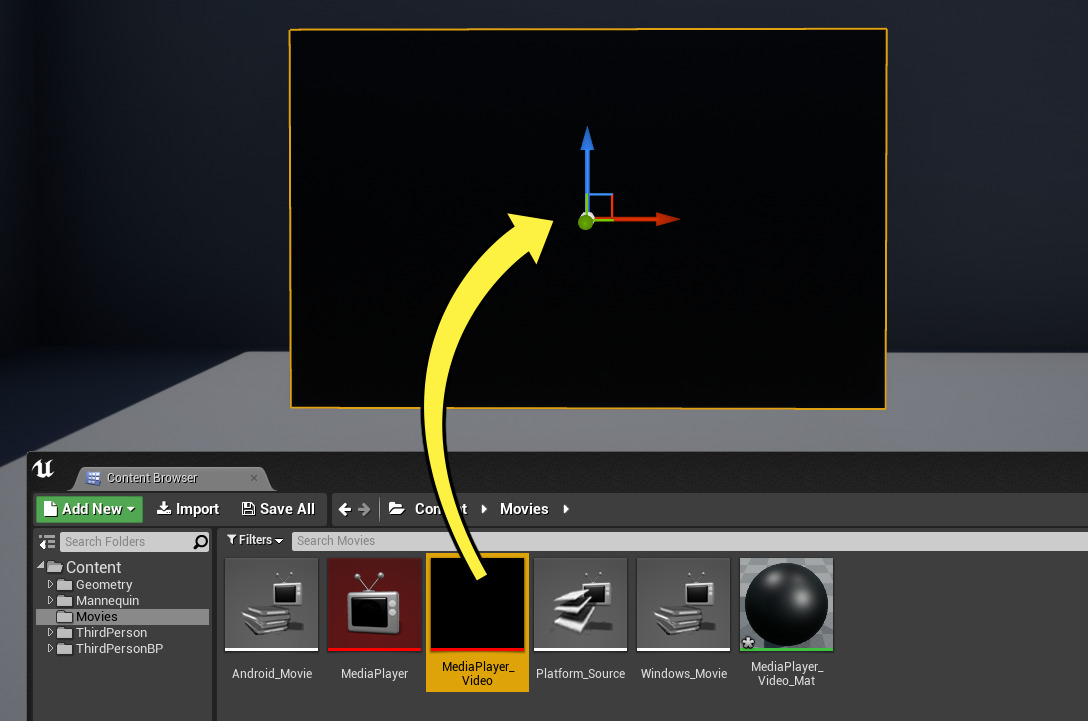The width and height of the screenshot is (1088, 721).
Task: Click the MediaPlayer_Video_Mat label
Action: click(787, 674)
